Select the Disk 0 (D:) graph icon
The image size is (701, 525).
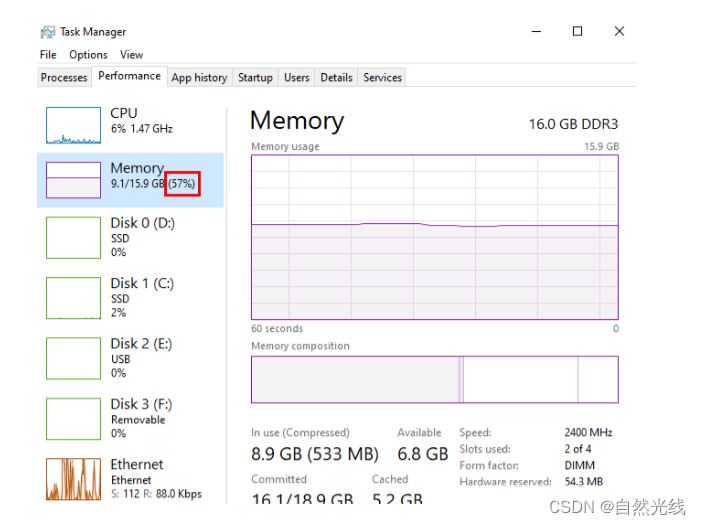pos(73,238)
